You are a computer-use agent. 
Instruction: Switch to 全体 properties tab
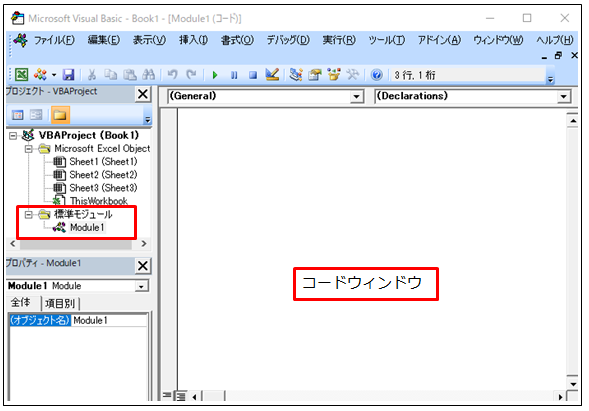21,302
